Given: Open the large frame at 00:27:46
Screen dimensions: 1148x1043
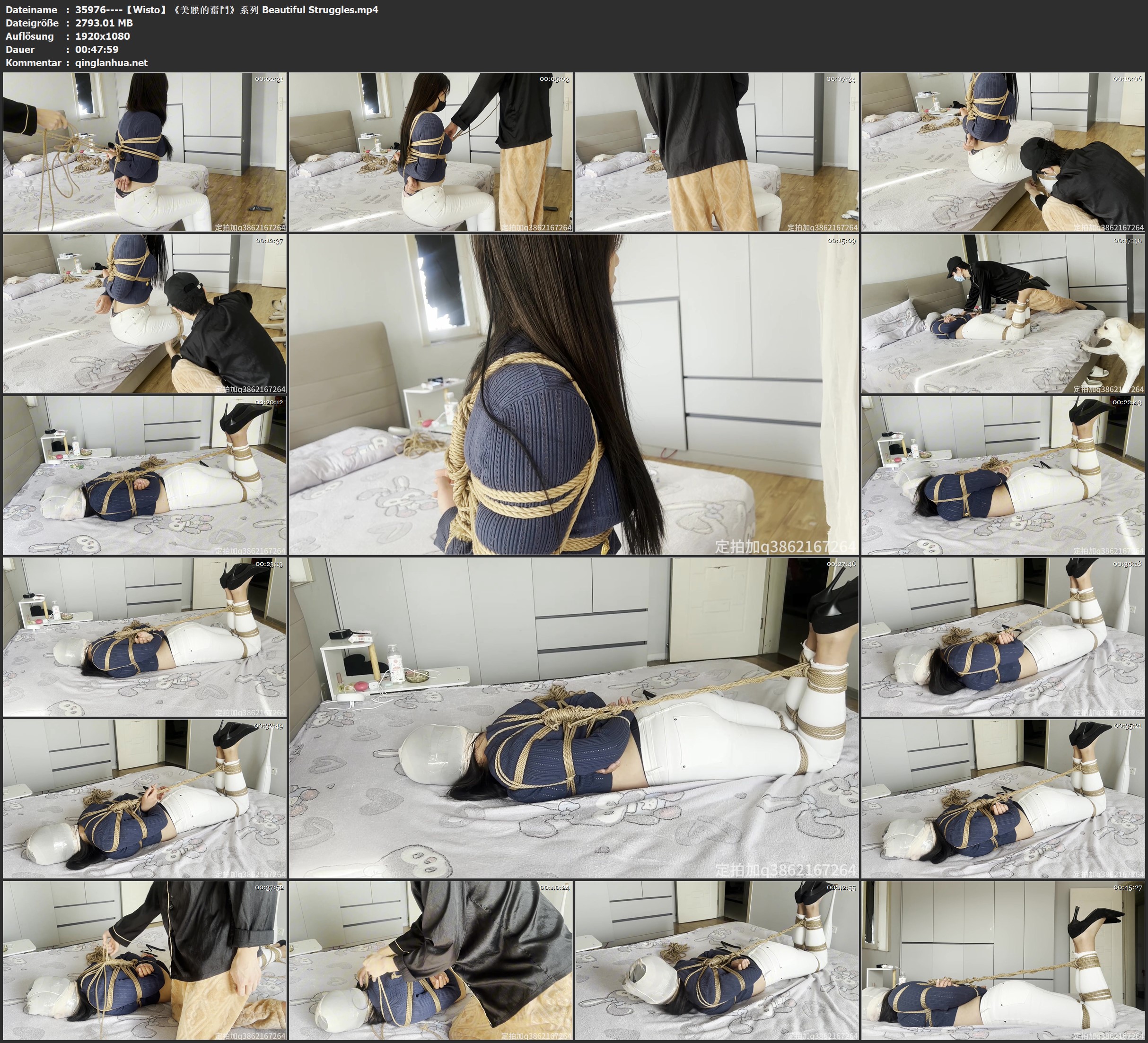Looking at the screenshot, I should (x=573, y=718).
